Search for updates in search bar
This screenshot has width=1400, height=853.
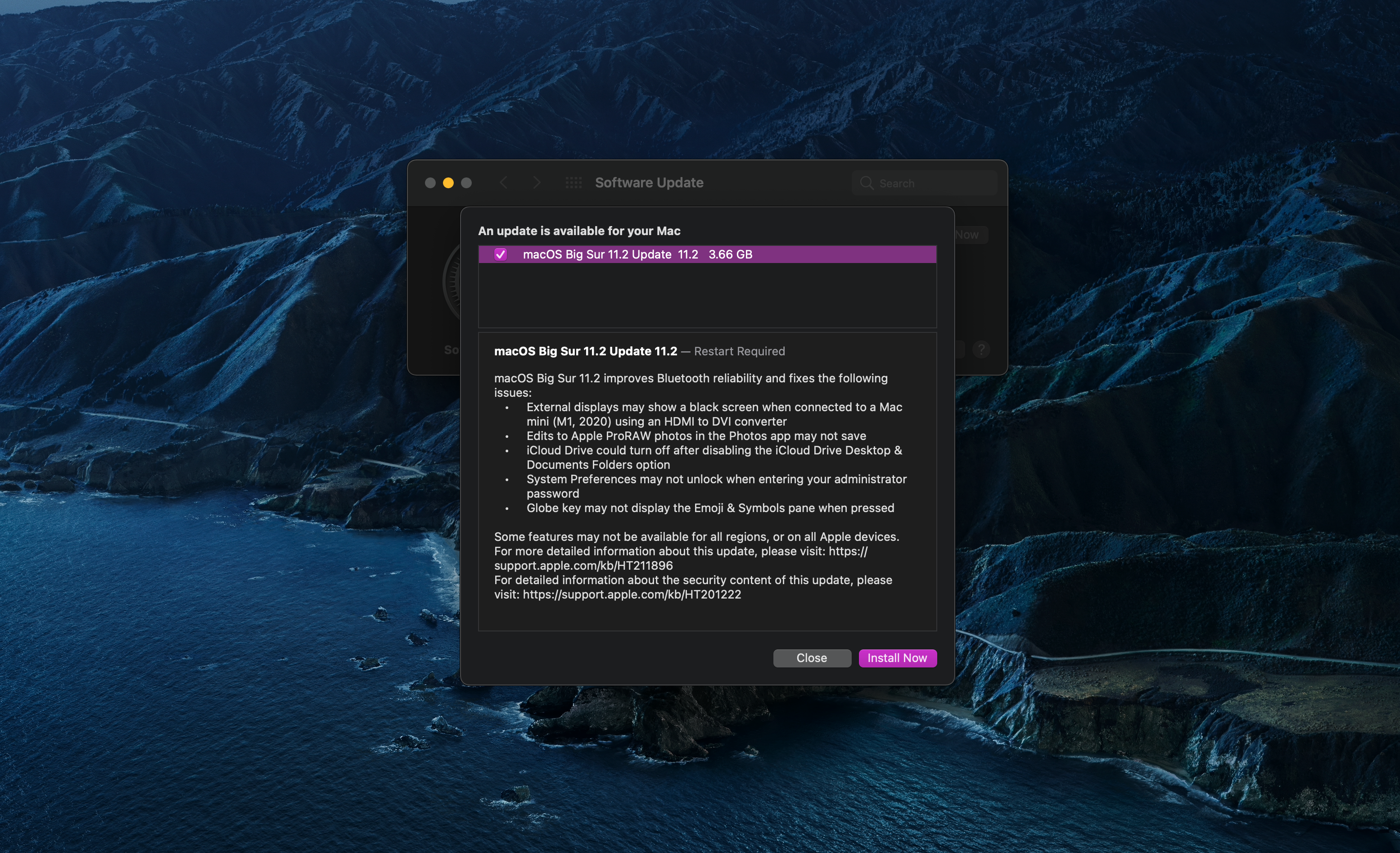(920, 182)
